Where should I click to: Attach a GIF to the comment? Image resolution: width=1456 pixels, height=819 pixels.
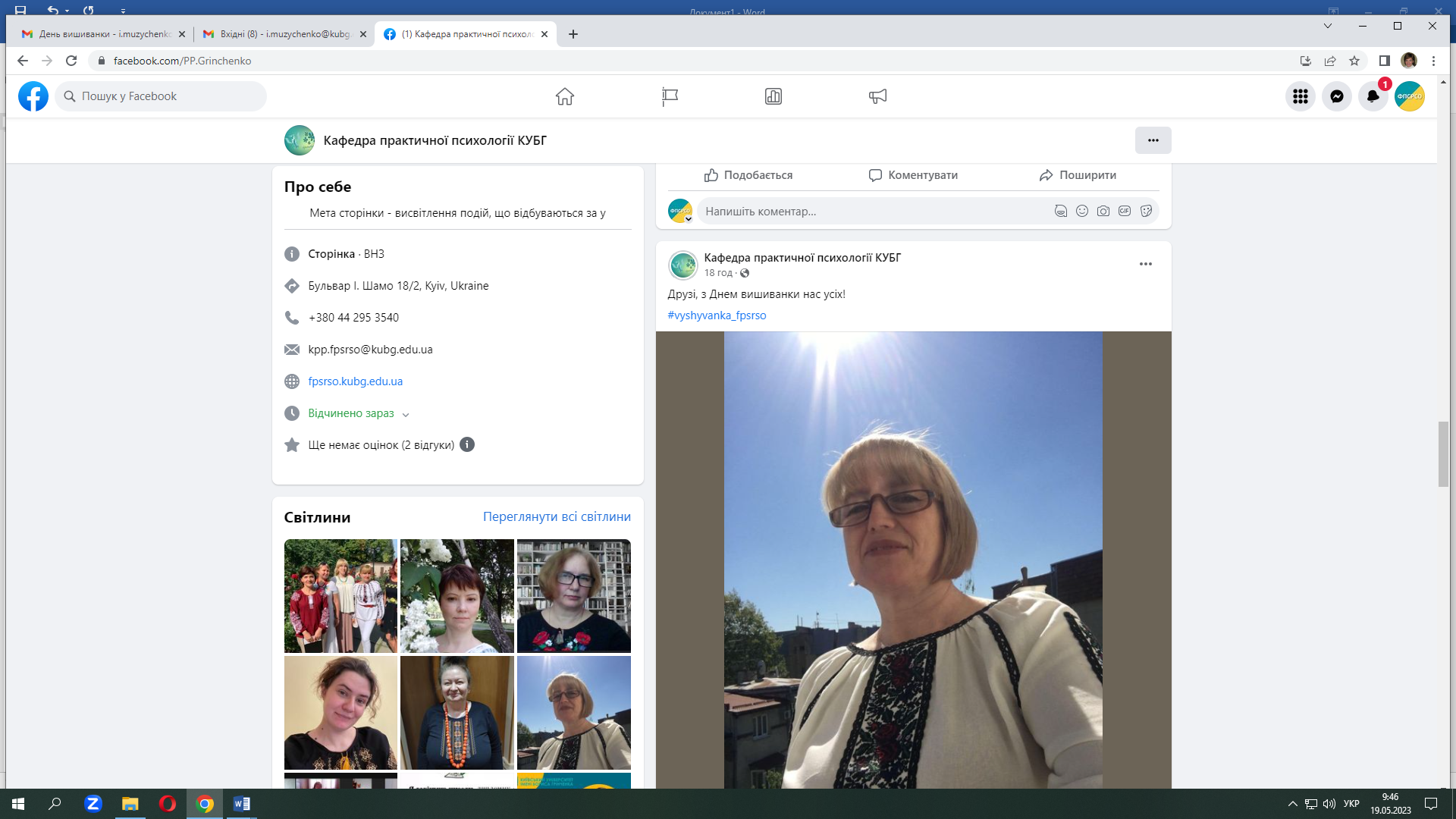(x=1125, y=211)
